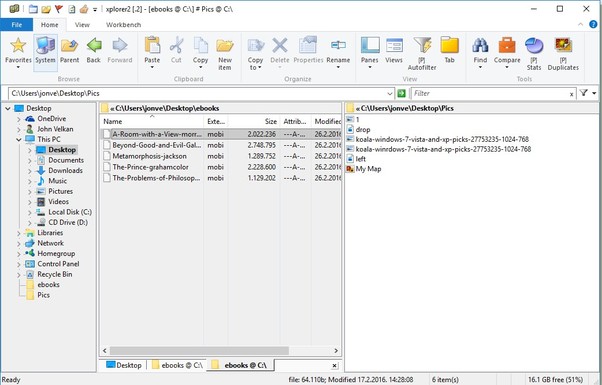Screen dimensions: 602x385
Task: Sort by Exte... column header
Action: coord(216,121)
